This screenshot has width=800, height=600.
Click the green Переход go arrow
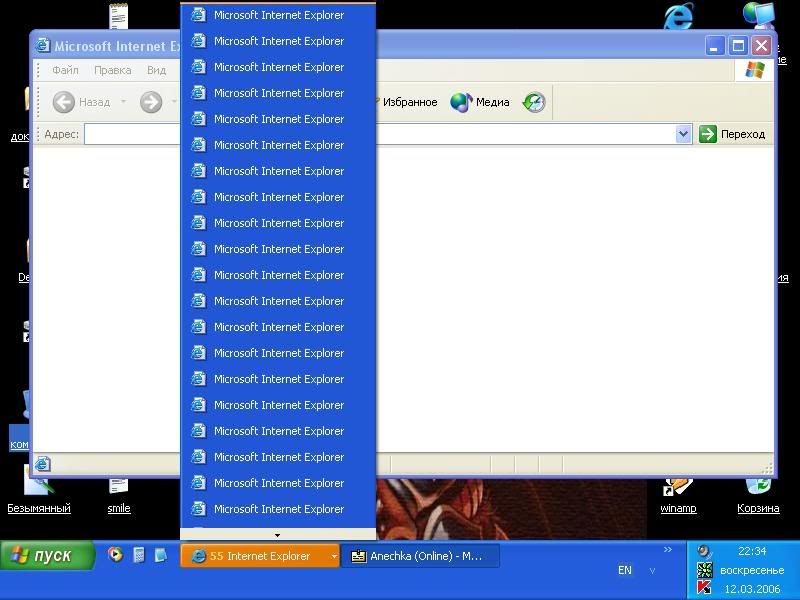pyautogui.click(x=708, y=134)
